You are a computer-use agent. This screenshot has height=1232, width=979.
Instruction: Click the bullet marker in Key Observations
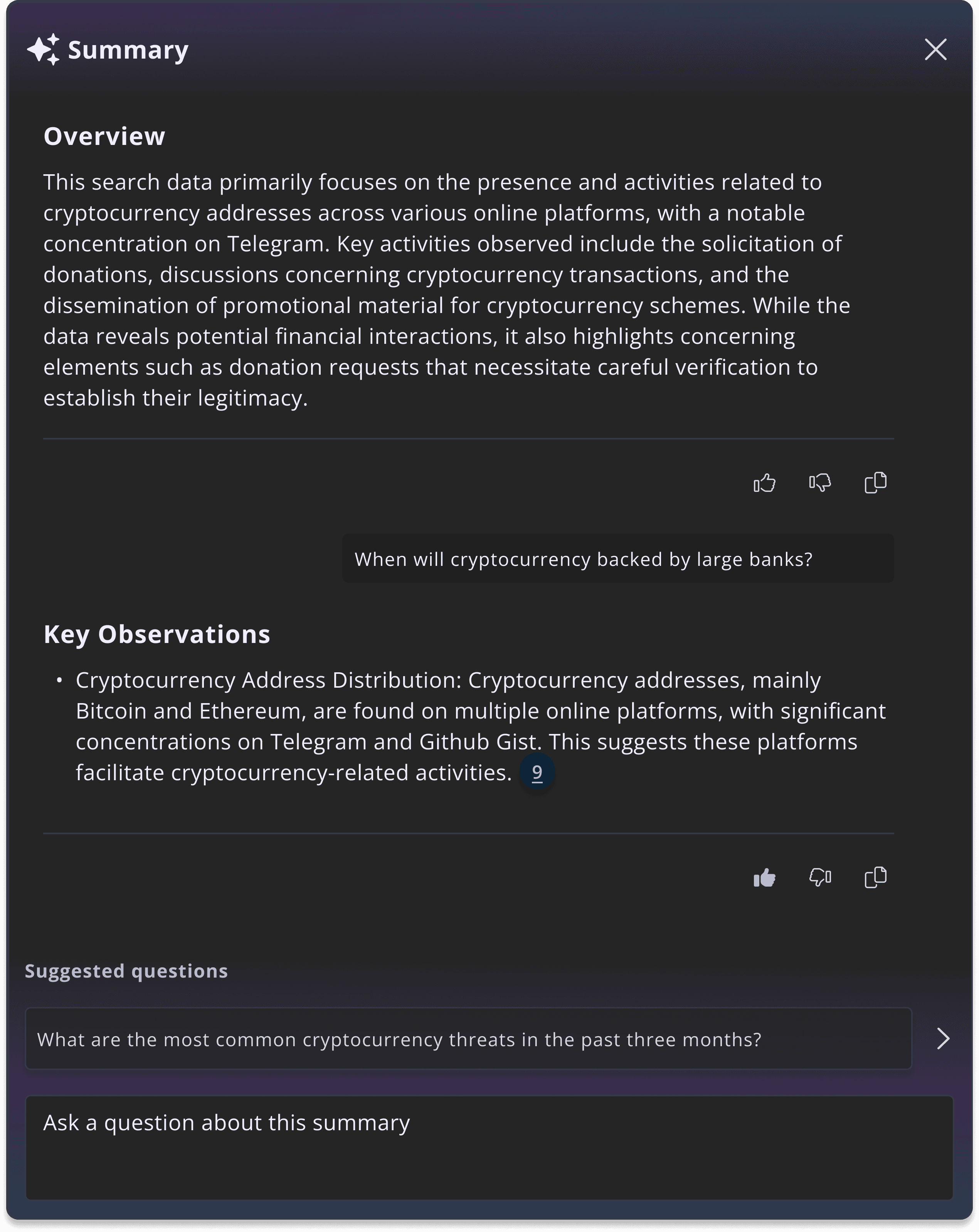59,680
